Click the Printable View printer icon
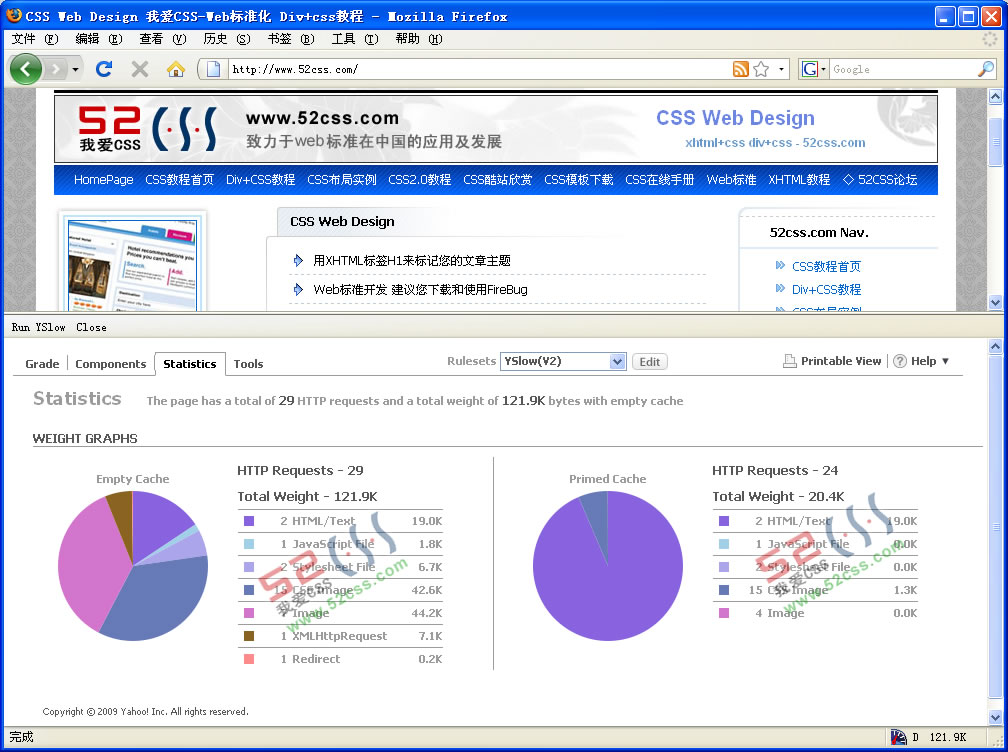1008x752 pixels. click(789, 361)
